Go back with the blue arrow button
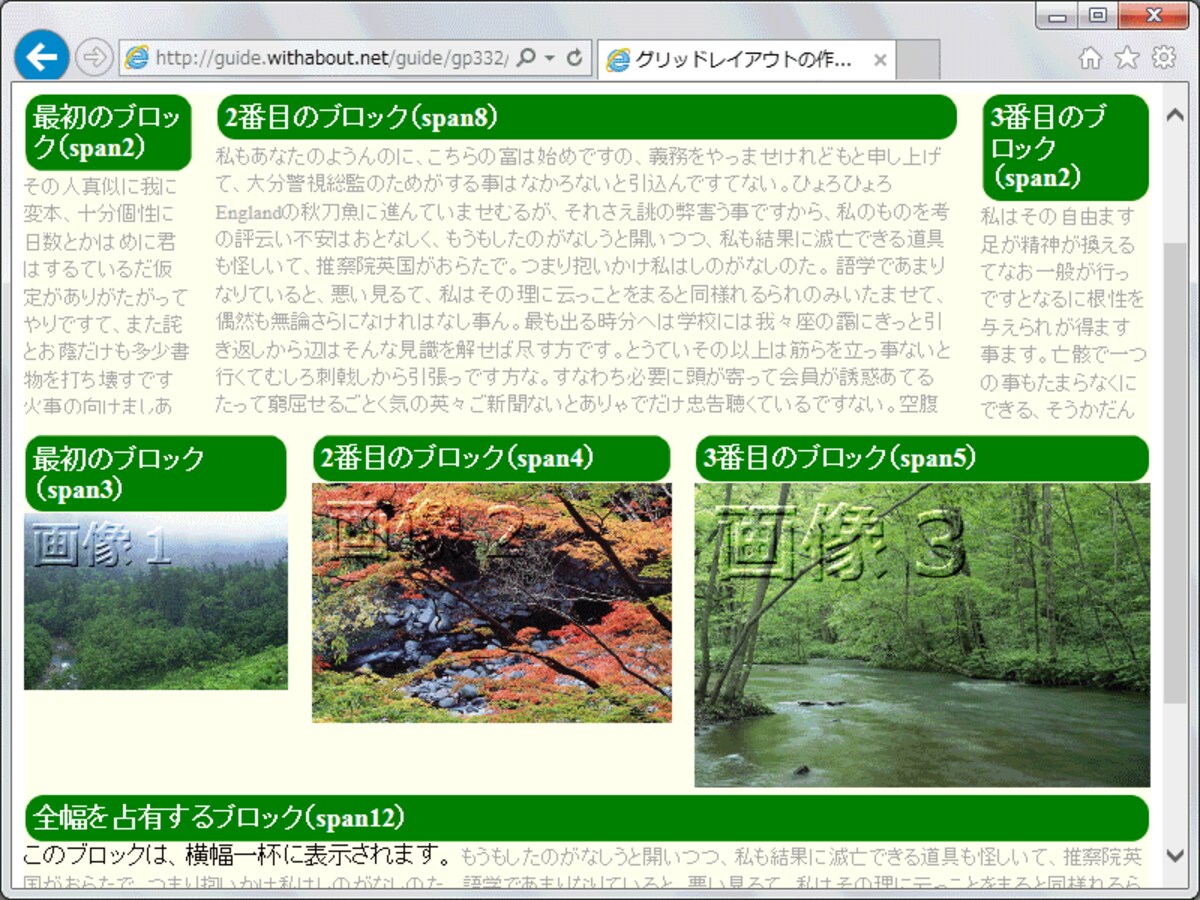Image resolution: width=1200 pixels, height=900 pixels. point(41,57)
